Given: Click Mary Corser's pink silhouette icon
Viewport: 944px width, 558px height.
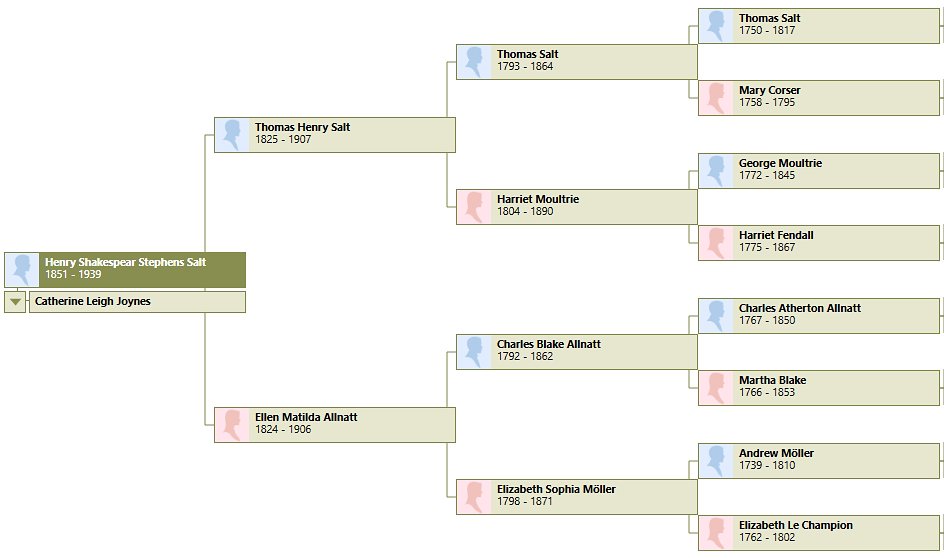Looking at the screenshot, I should [x=716, y=98].
